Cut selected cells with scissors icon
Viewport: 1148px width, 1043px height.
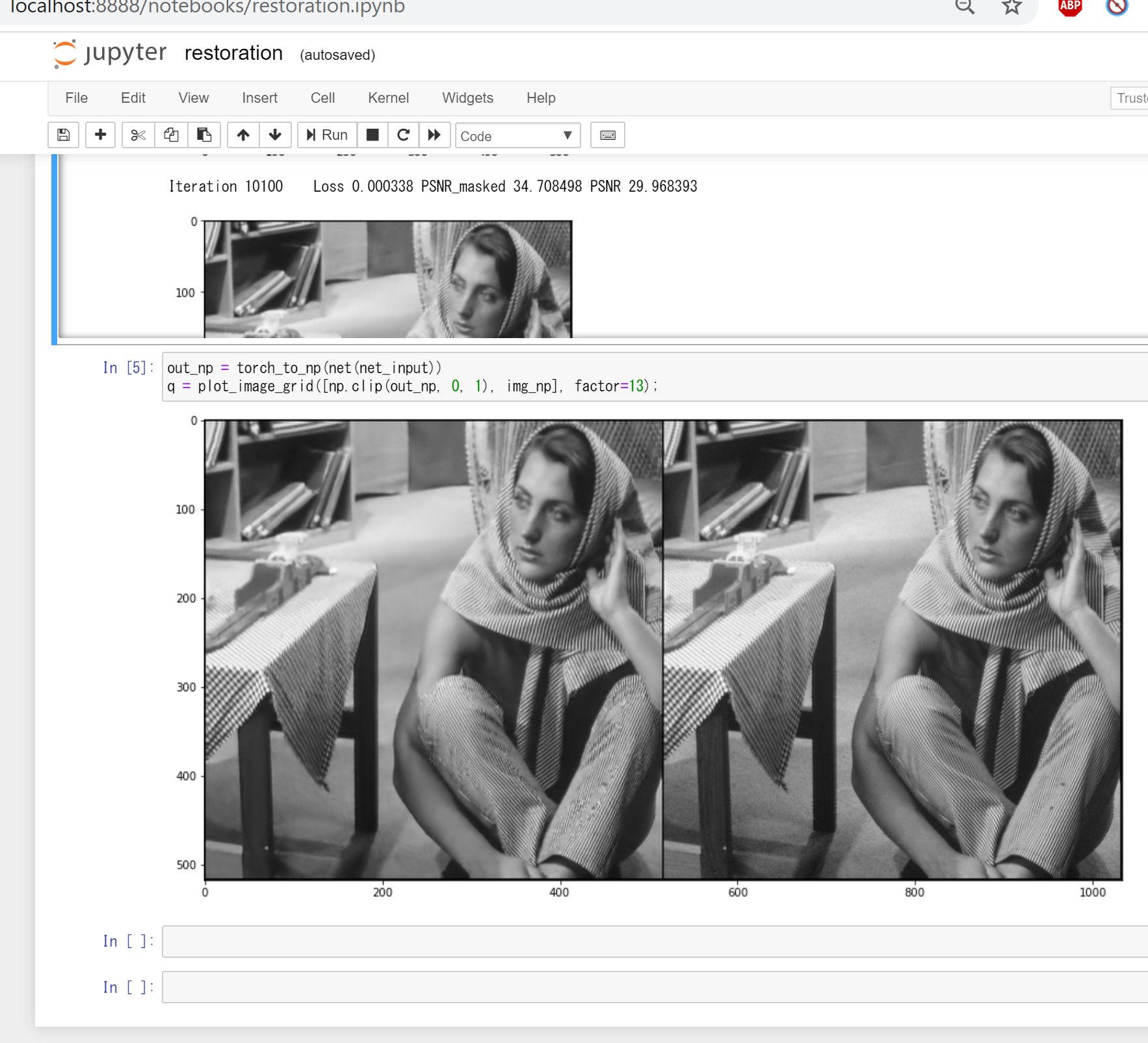pyautogui.click(x=138, y=135)
